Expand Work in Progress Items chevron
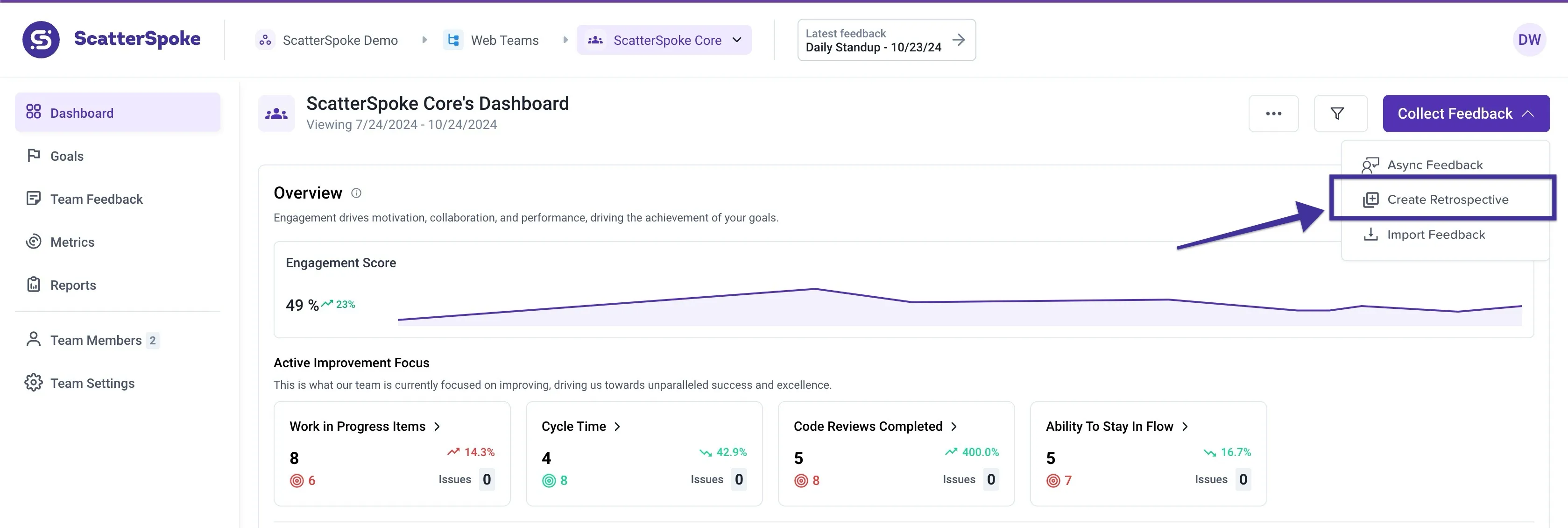Viewport: 1568px width, 528px height. coord(437,426)
